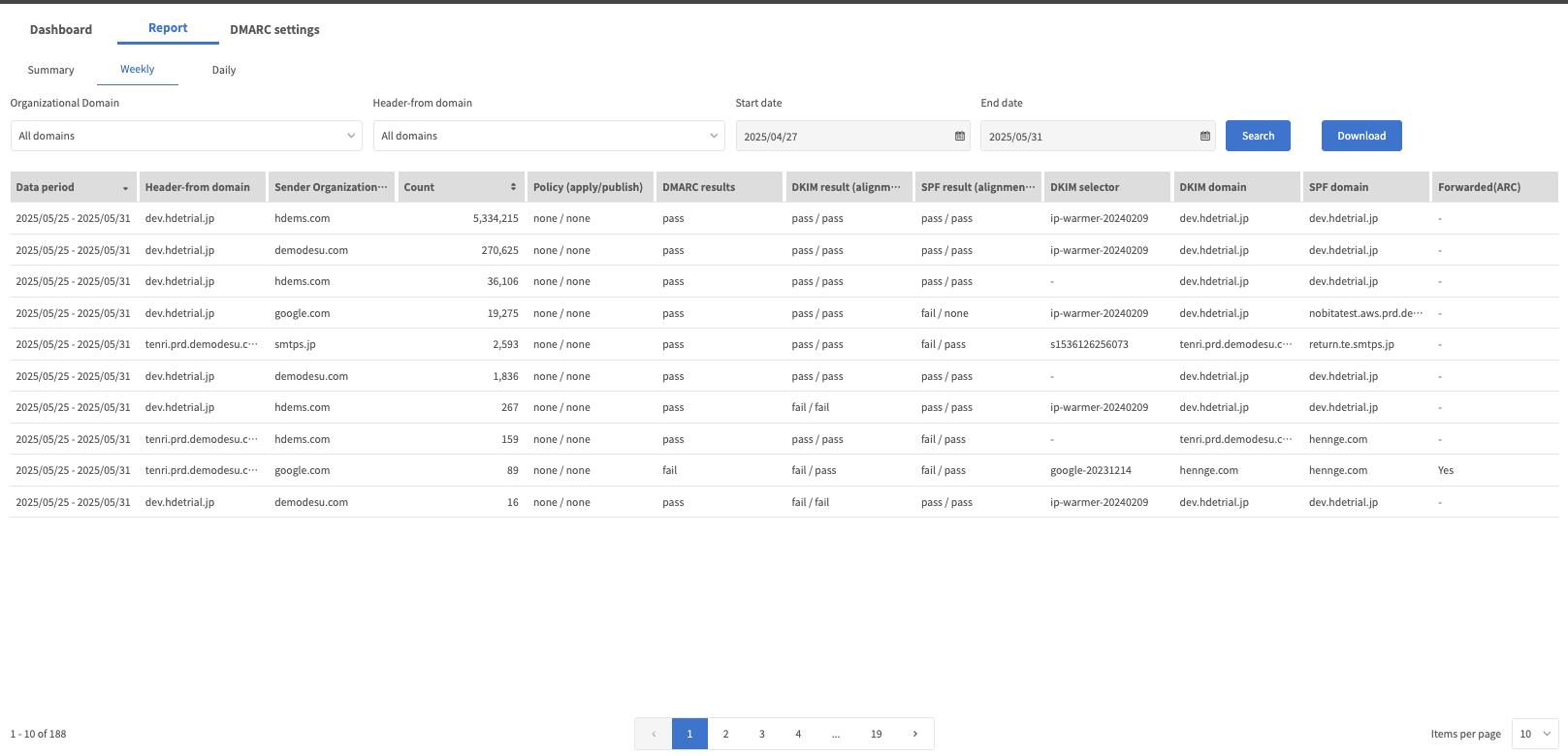
Task: Select the count cell 270,625
Action: coord(499,250)
